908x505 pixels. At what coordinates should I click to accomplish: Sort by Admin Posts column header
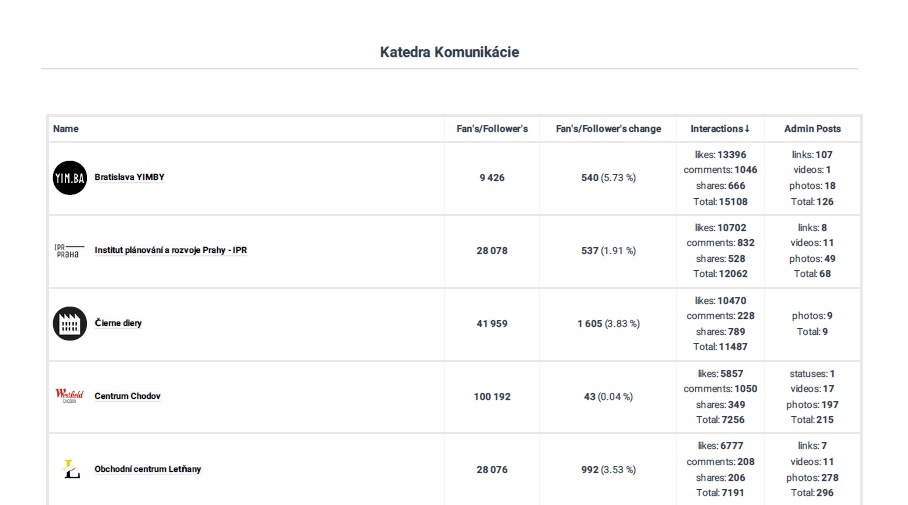tap(812, 129)
